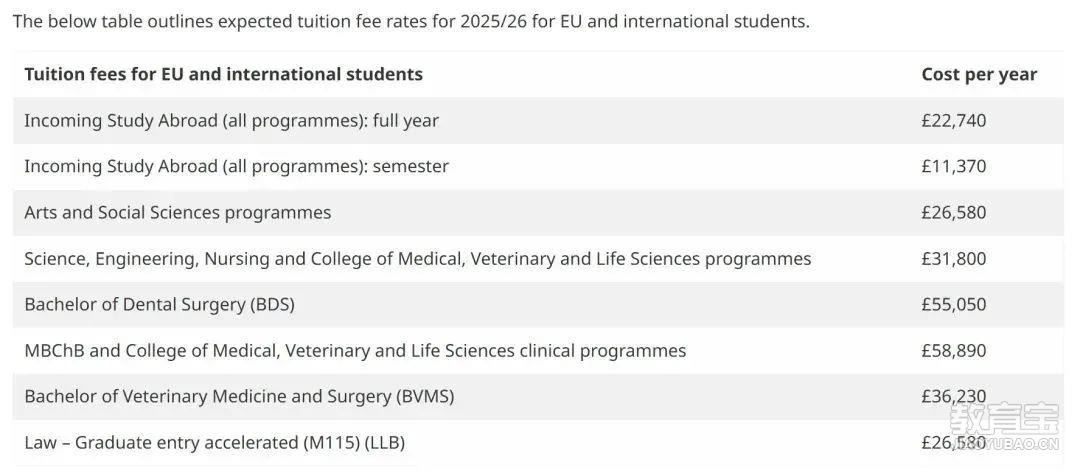
Task: Click MBChB clinical programmes row label
Action: 355,350
